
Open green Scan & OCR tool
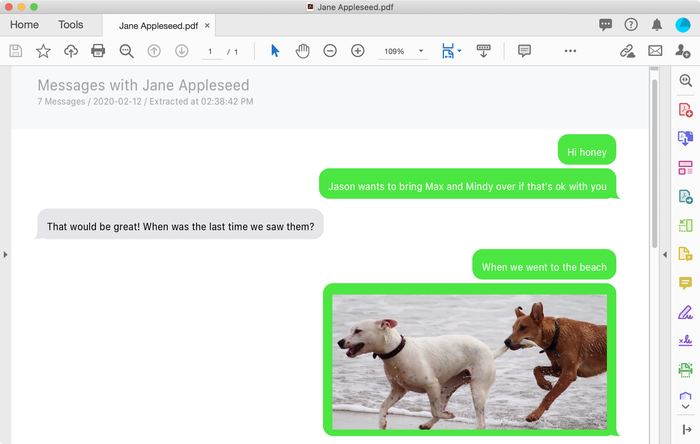pyautogui.click(x=685, y=369)
